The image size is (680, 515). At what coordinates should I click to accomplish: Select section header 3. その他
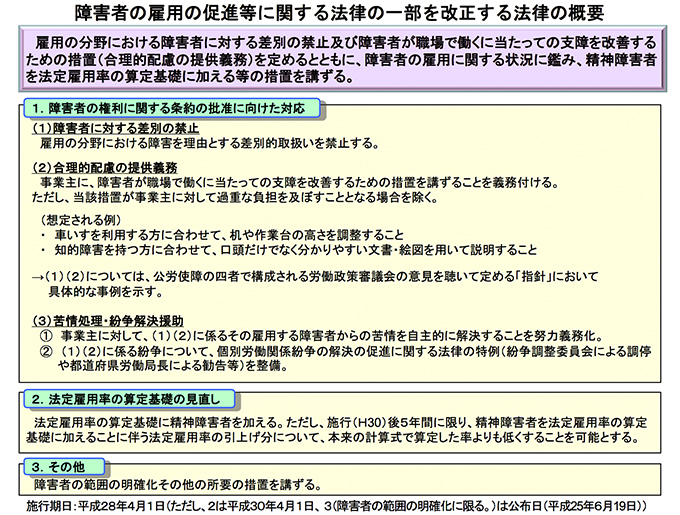tap(57, 467)
